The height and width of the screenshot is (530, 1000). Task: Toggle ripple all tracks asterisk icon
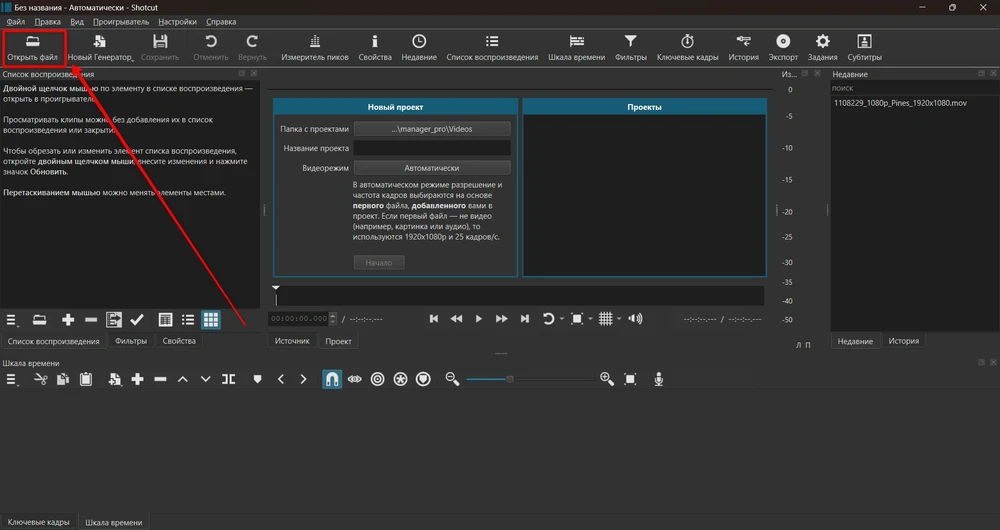401,379
